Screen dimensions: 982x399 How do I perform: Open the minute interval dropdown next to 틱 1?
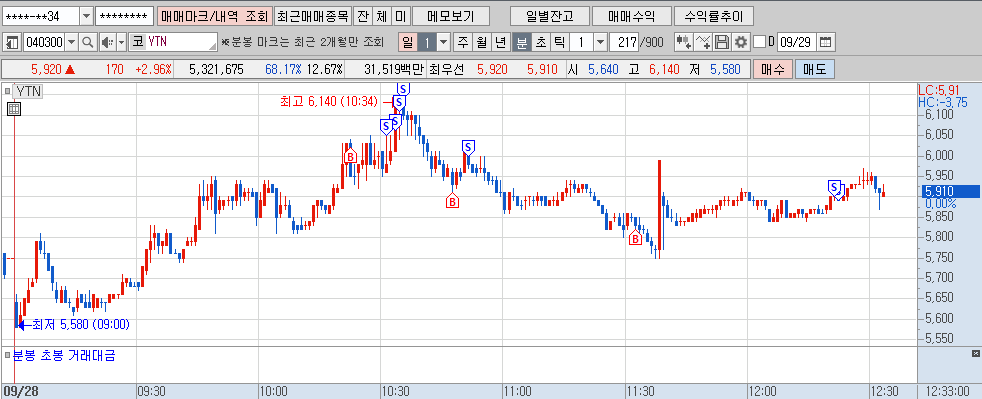[x=600, y=43]
